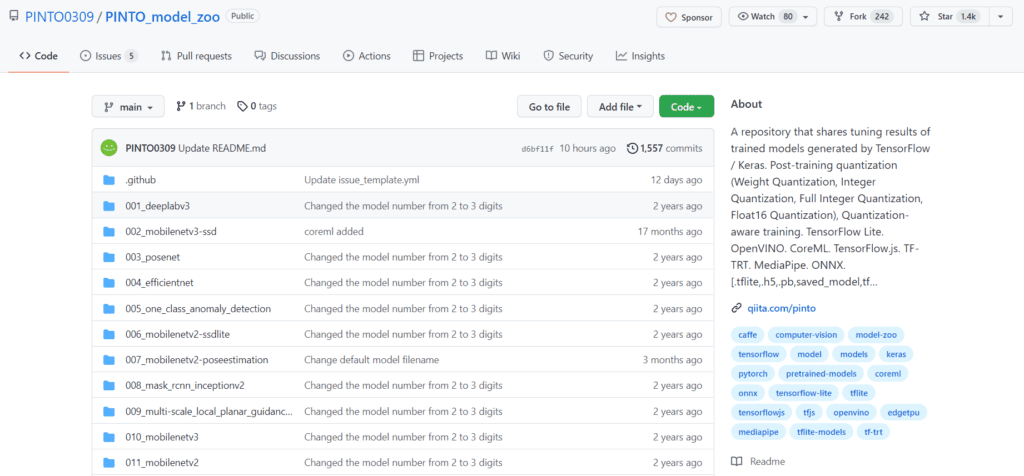Open the Projects tab

coord(438,56)
